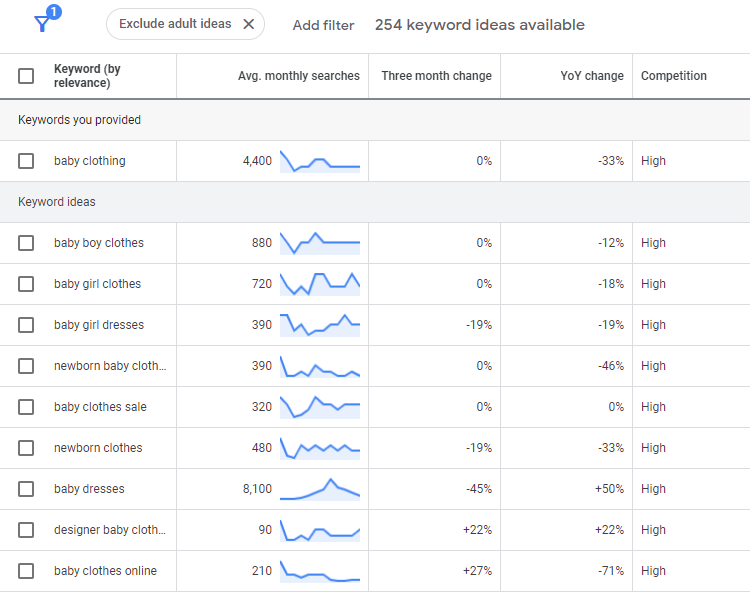
Task: Click the baby girl clothes trend sparkline
Action: (x=319, y=284)
